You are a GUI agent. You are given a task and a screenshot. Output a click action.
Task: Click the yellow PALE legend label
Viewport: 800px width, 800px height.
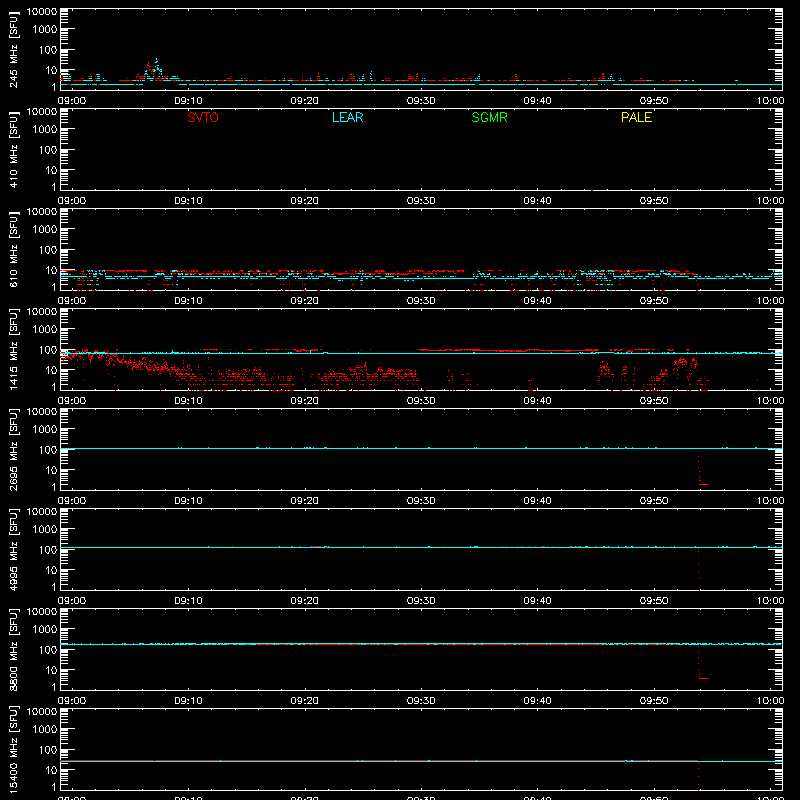pos(636,117)
